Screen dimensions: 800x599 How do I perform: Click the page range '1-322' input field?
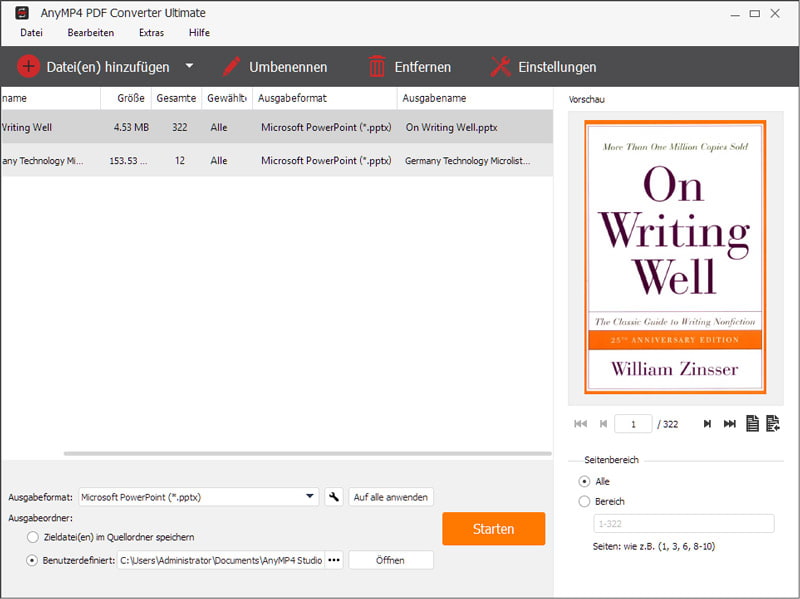[684, 523]
